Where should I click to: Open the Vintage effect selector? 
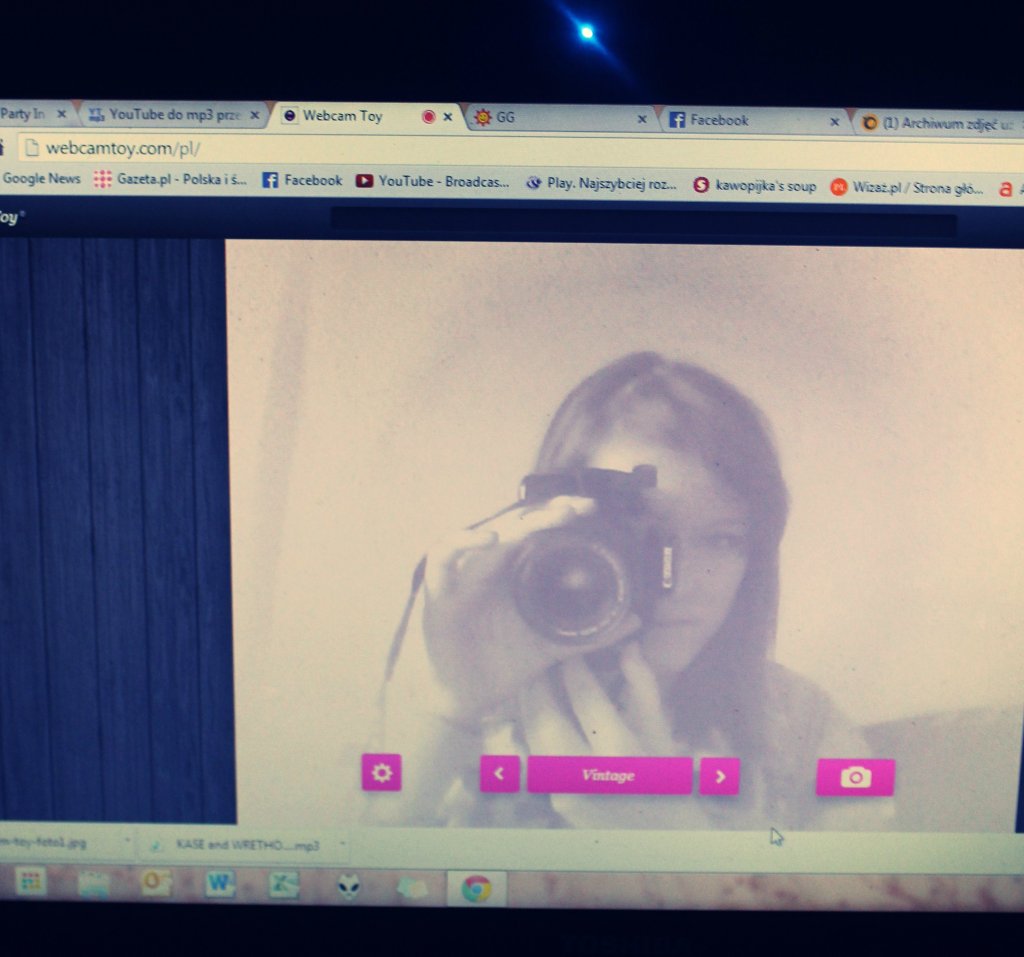click(609, 775)
